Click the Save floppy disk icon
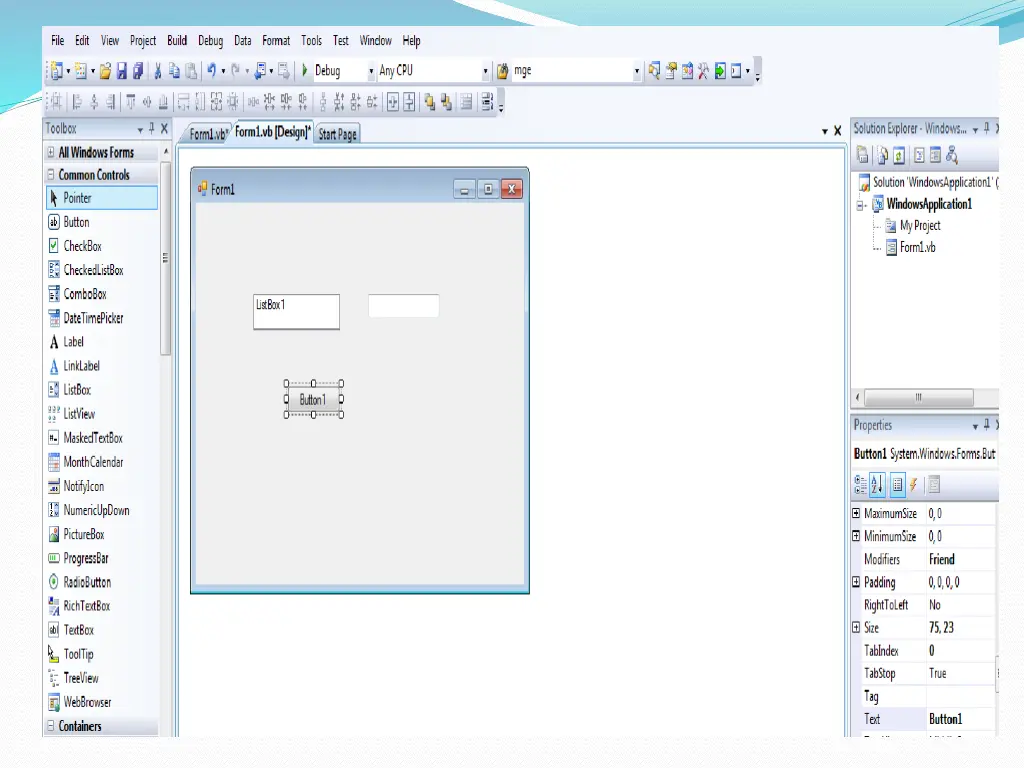The height and width of the screenshot is (768, 1024). 121,71
